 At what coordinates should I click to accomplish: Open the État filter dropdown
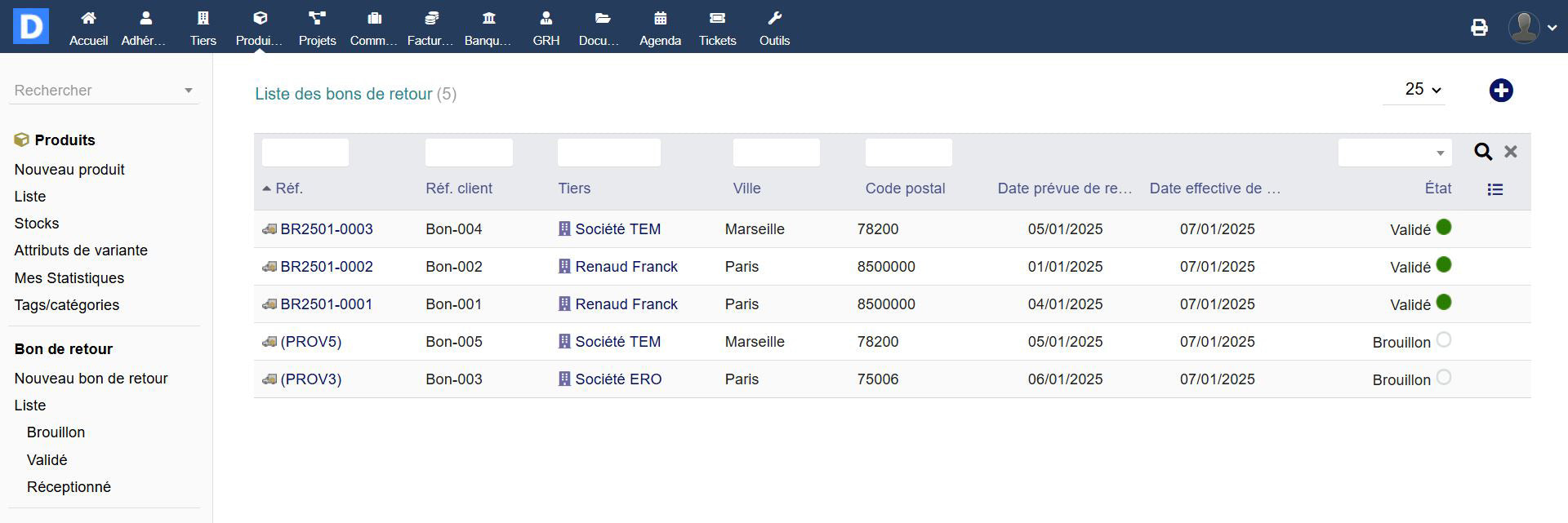[1394, 153]
